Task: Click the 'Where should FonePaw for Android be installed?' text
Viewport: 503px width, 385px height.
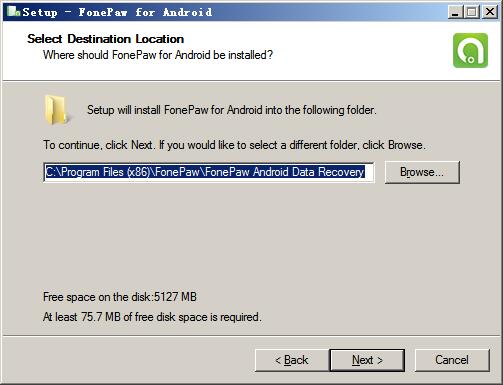Action: click(158, 55)
